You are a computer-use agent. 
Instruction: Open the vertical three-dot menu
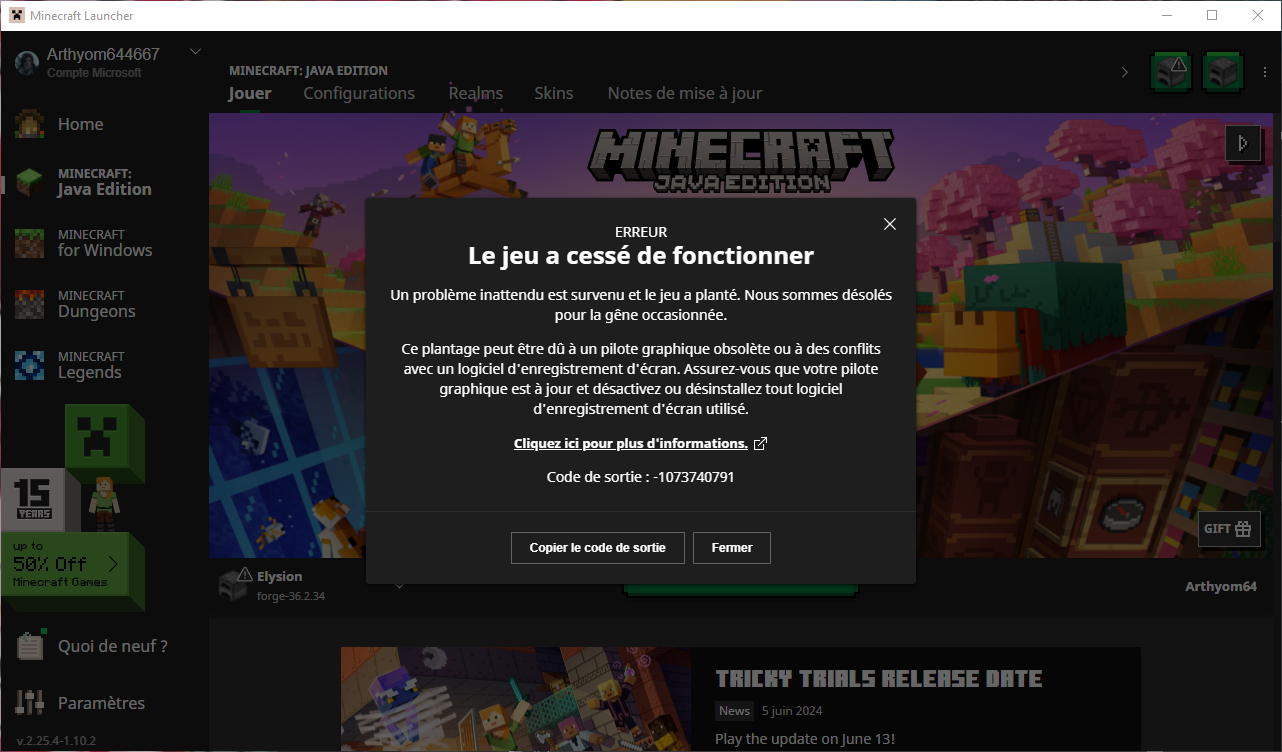[x=1267, y=72]
